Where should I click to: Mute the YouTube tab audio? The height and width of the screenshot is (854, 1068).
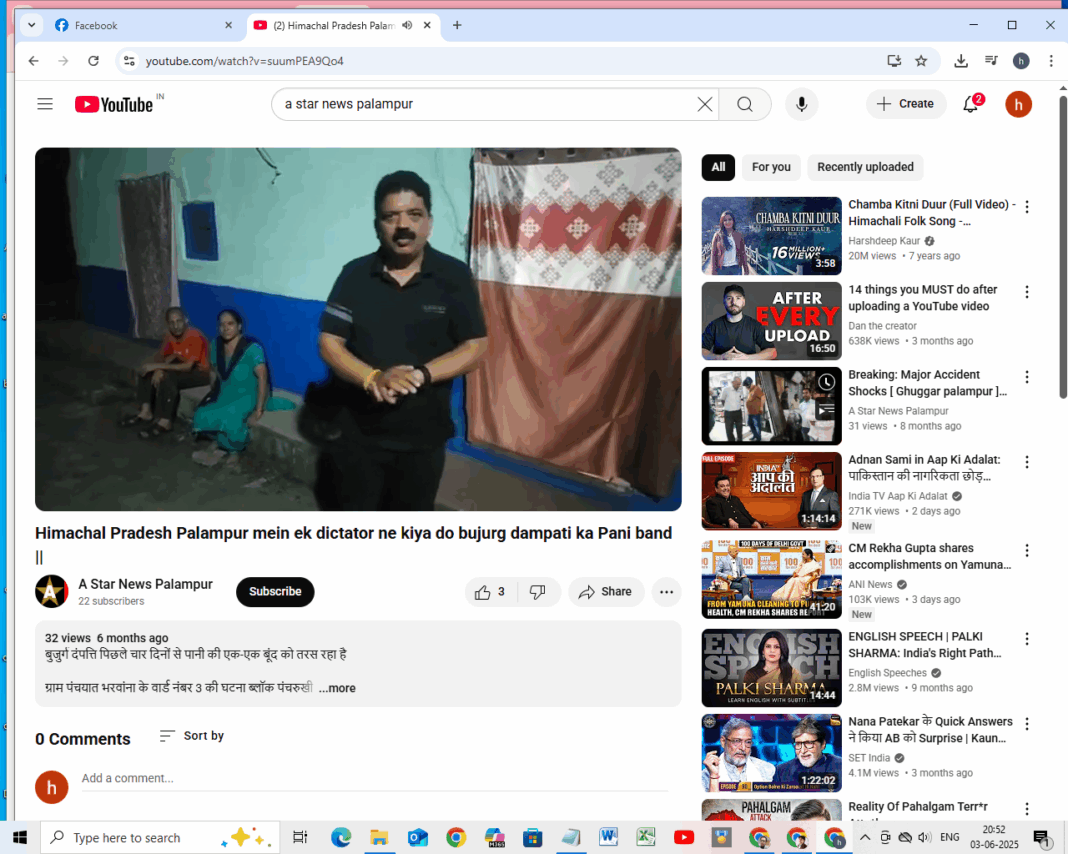407,25
